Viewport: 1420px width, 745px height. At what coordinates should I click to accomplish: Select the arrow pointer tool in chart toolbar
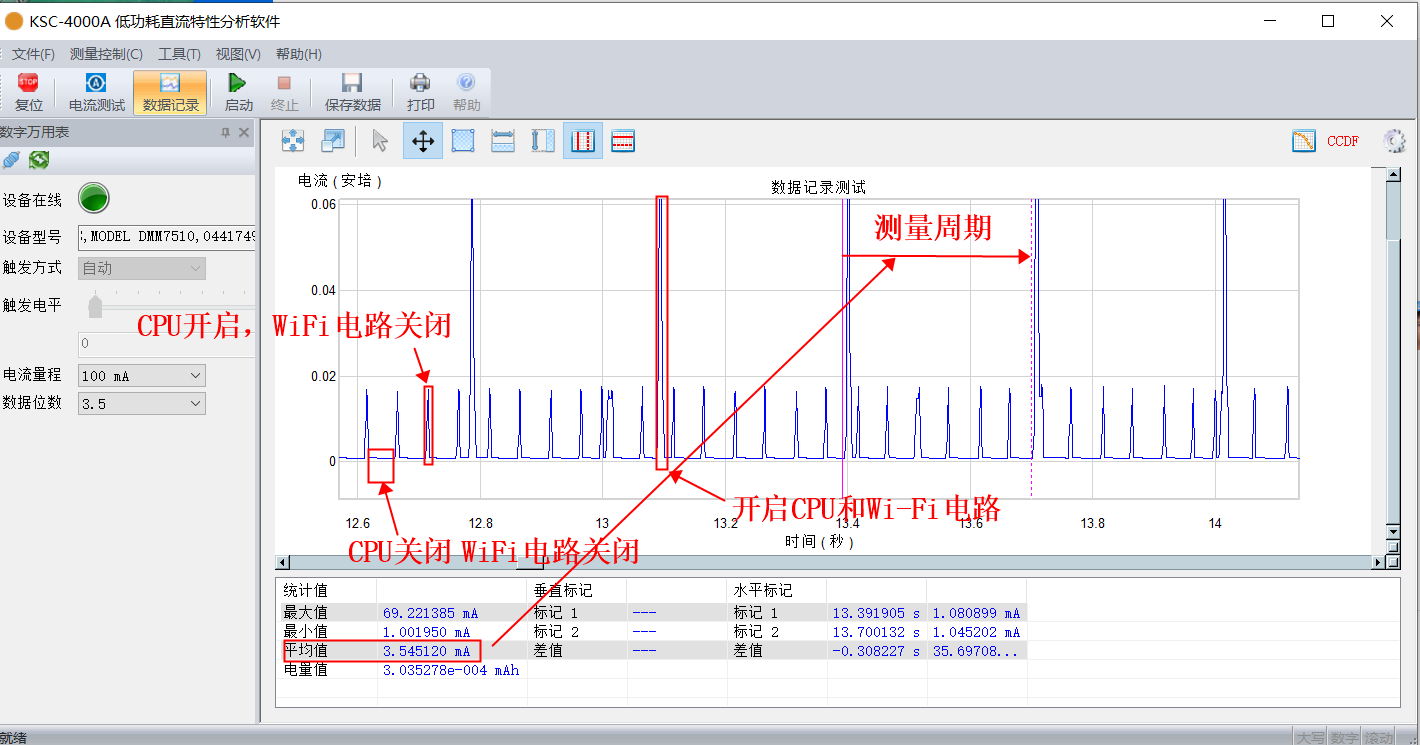pos(380,141)
